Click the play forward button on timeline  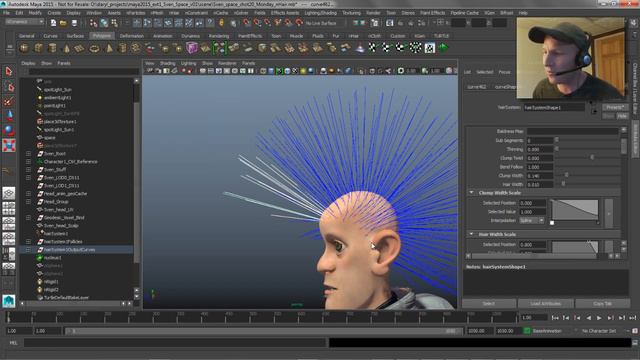(599, 318)
